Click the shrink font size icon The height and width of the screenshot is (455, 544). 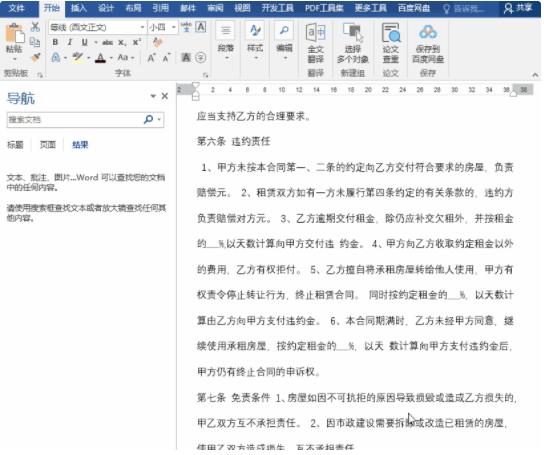pos(167,58)
